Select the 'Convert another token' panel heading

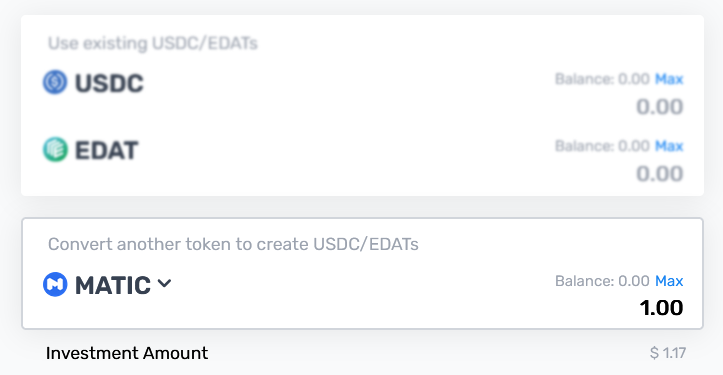click(x=233, y=244)
